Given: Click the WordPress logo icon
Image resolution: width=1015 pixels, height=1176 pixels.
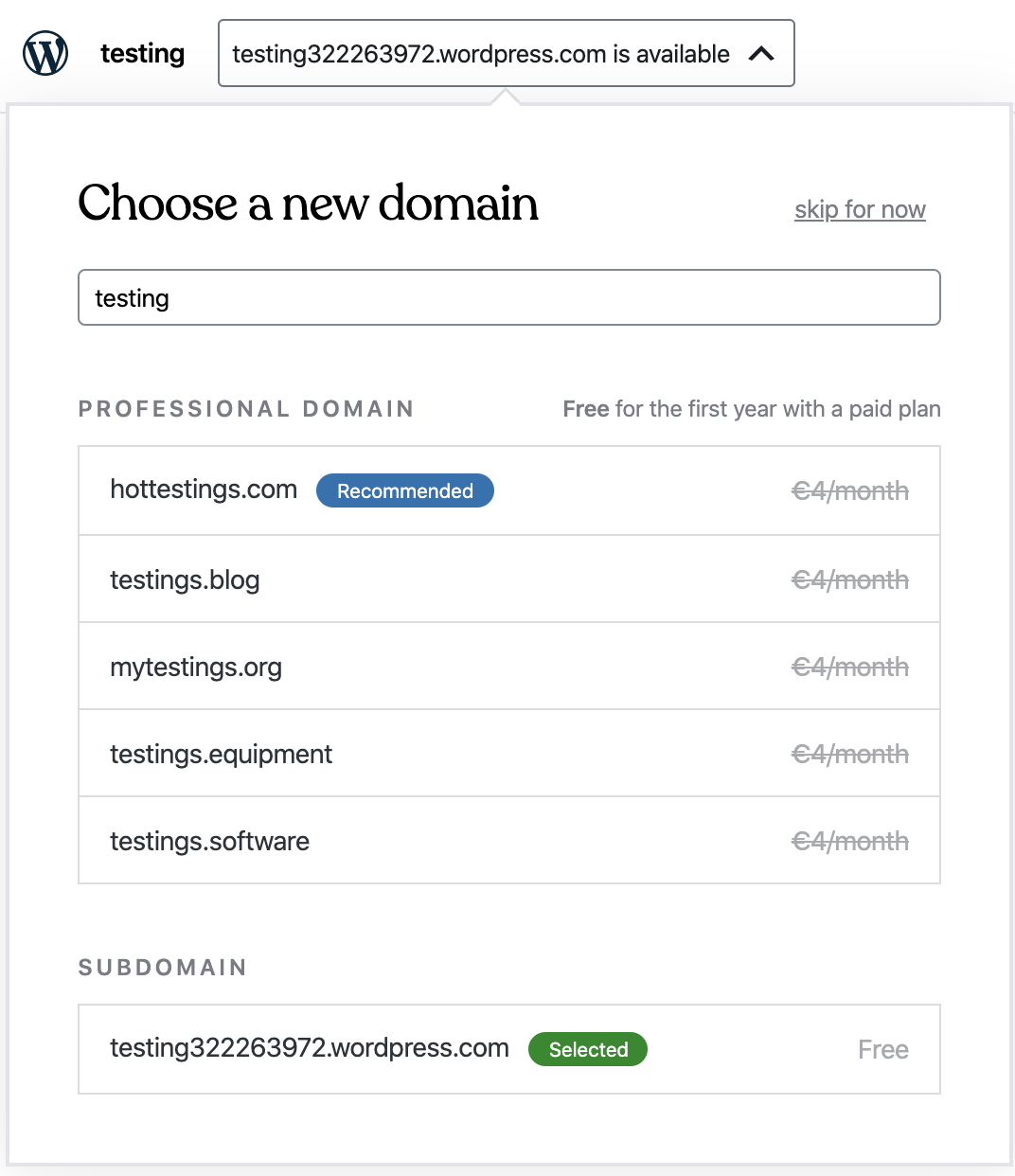Looking at the screenshot, I should [x=45, y=53].
